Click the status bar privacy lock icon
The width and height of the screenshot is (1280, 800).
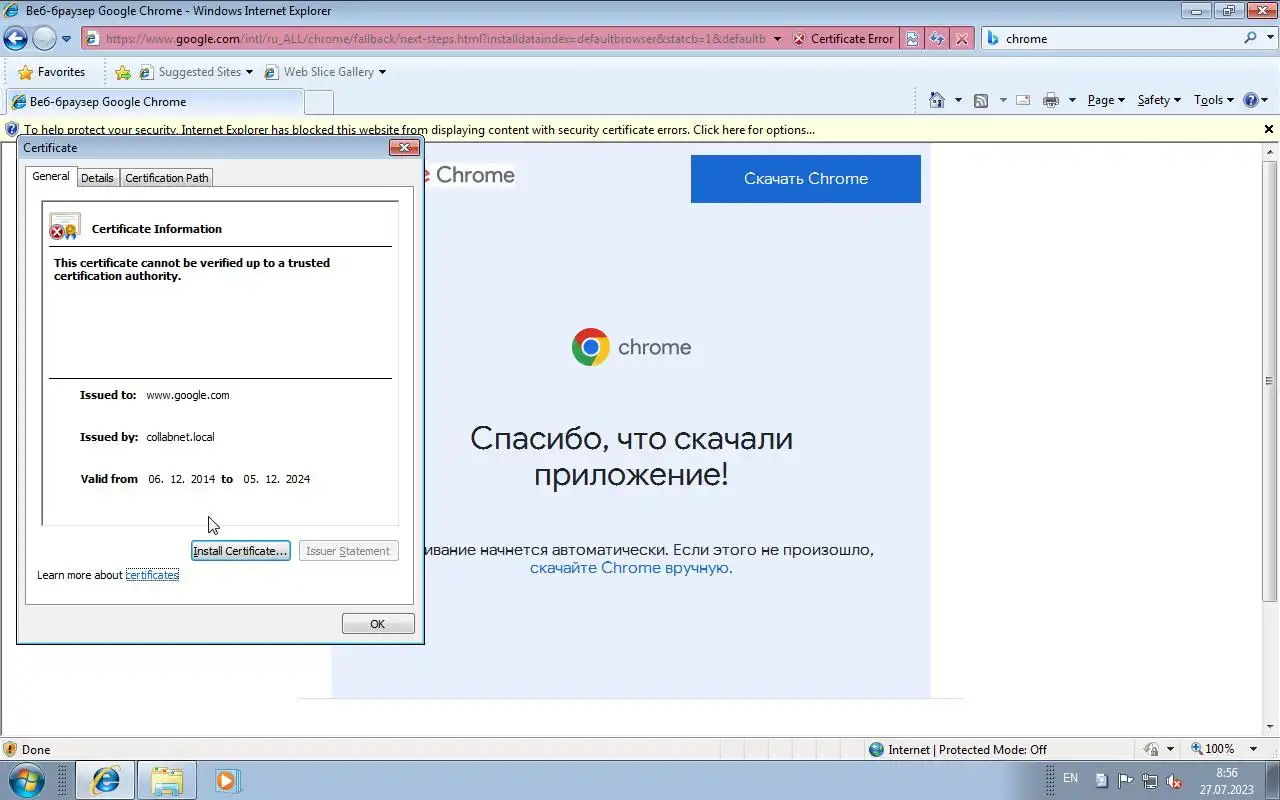click(x=1151, y=749)
